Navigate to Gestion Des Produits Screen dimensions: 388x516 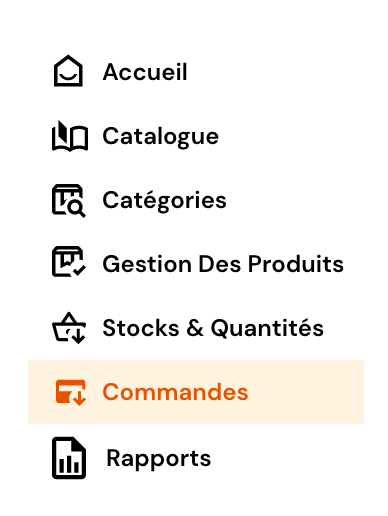pyautogui.click(x=223, y=264)
